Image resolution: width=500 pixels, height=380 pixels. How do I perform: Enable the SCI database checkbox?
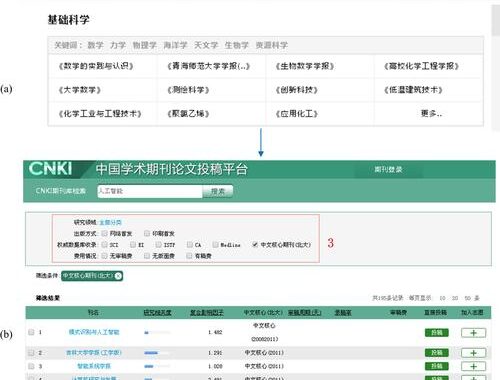[104, 245]
